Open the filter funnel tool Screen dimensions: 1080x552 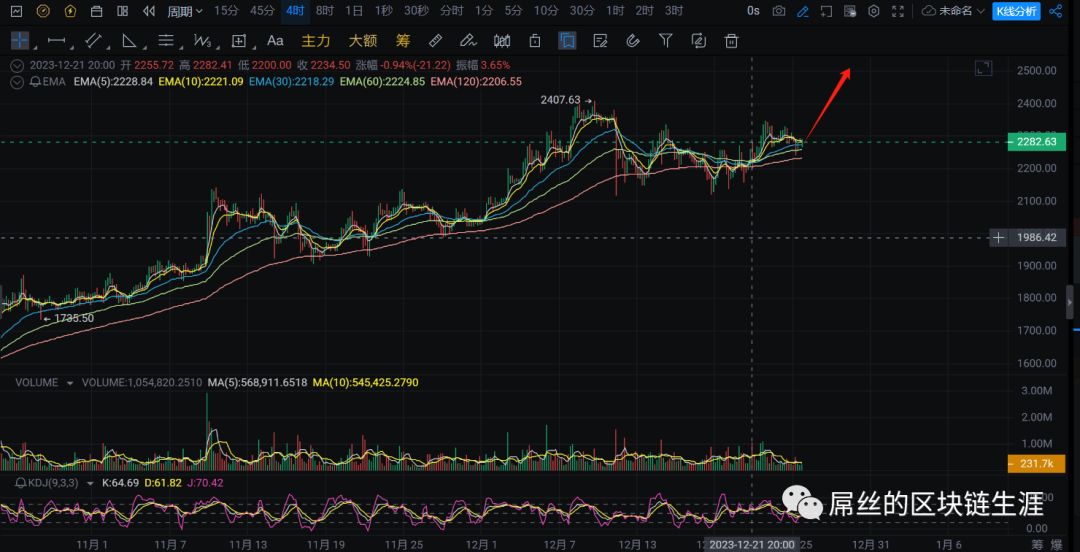[x=666, y=41]
